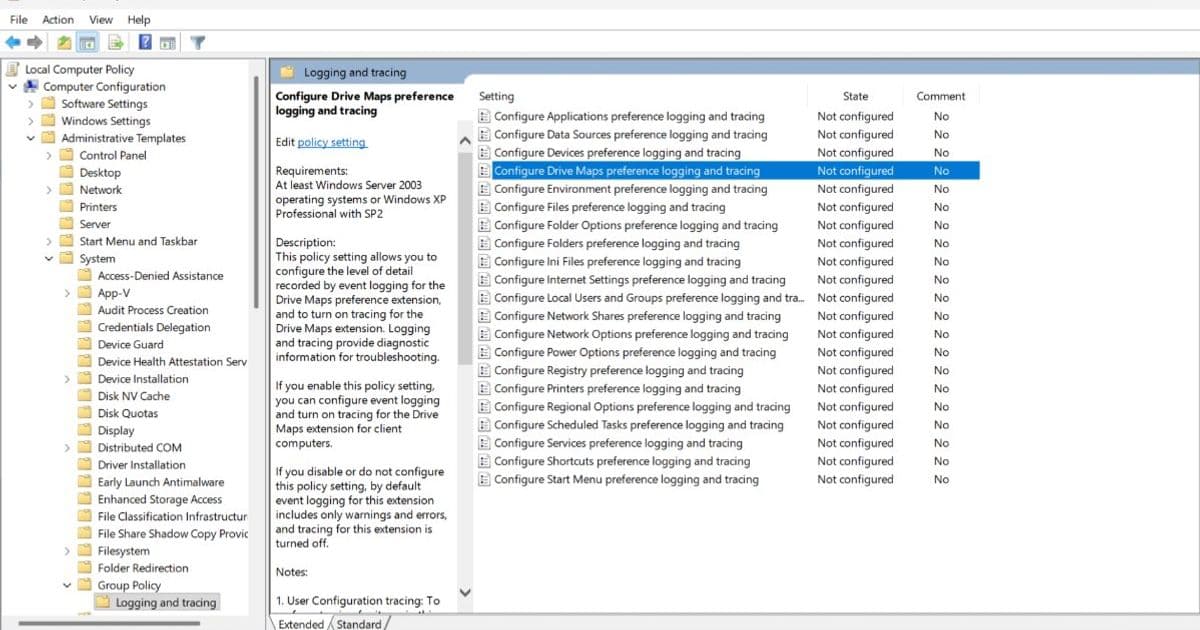Click the description pane scroll down arrow
1200x630 pixels.
coord(465,592)
